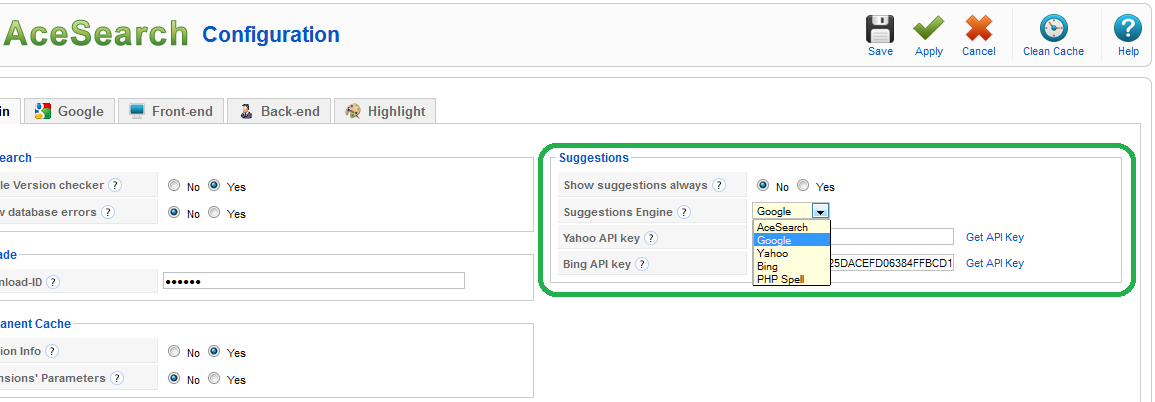Open help icon next to Suggestions Engine

coord(684,212)
